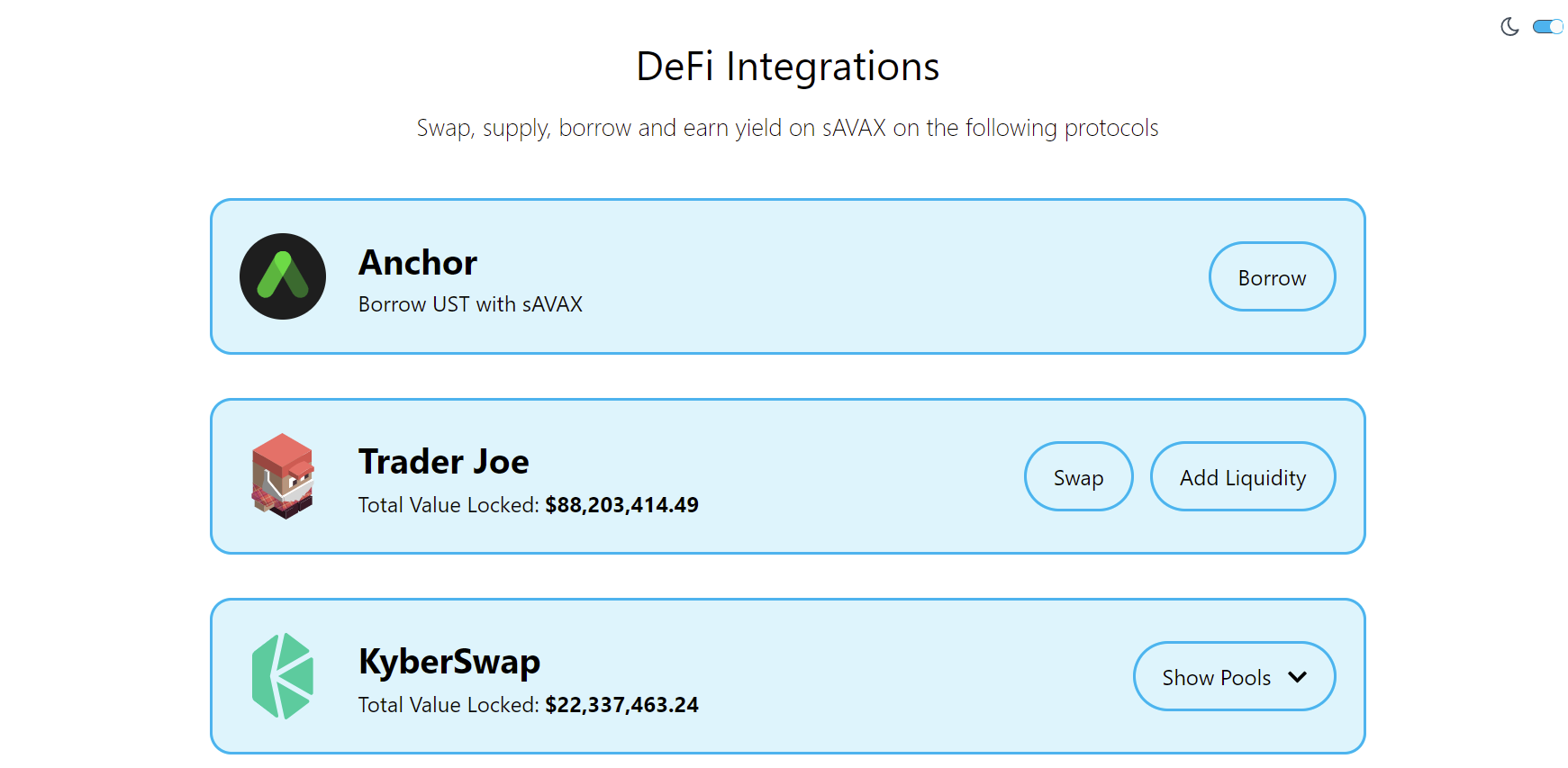Viewport: 1568px width, 768px height.
Task: Click KyberSwap's Total Value Locked label
Action: [x=449, y=705]
